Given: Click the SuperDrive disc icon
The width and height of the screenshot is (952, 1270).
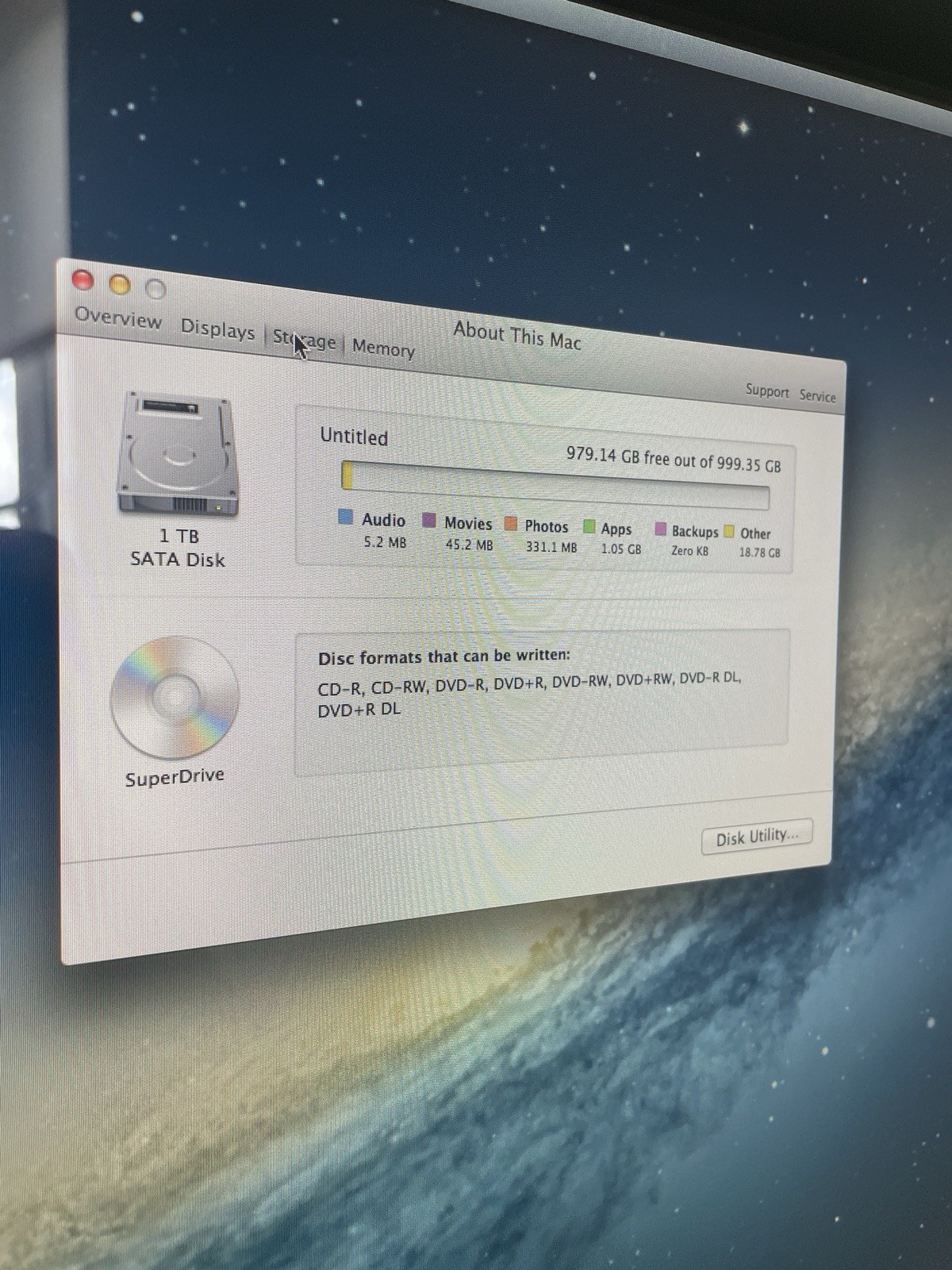Looking at the screenshot, I should [x=175, y=697].
